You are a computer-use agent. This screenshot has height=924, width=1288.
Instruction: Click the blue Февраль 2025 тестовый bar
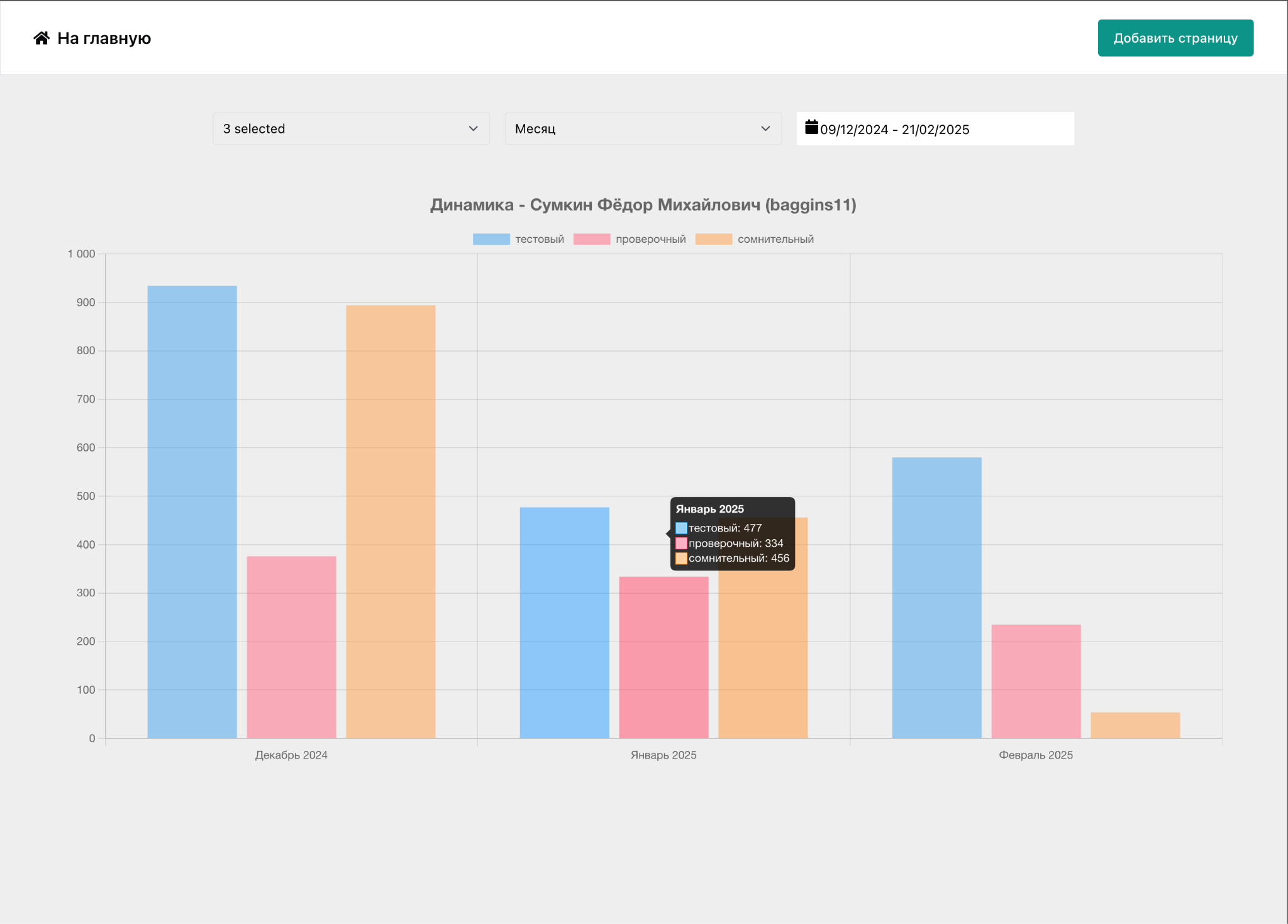tap(936, 598)
